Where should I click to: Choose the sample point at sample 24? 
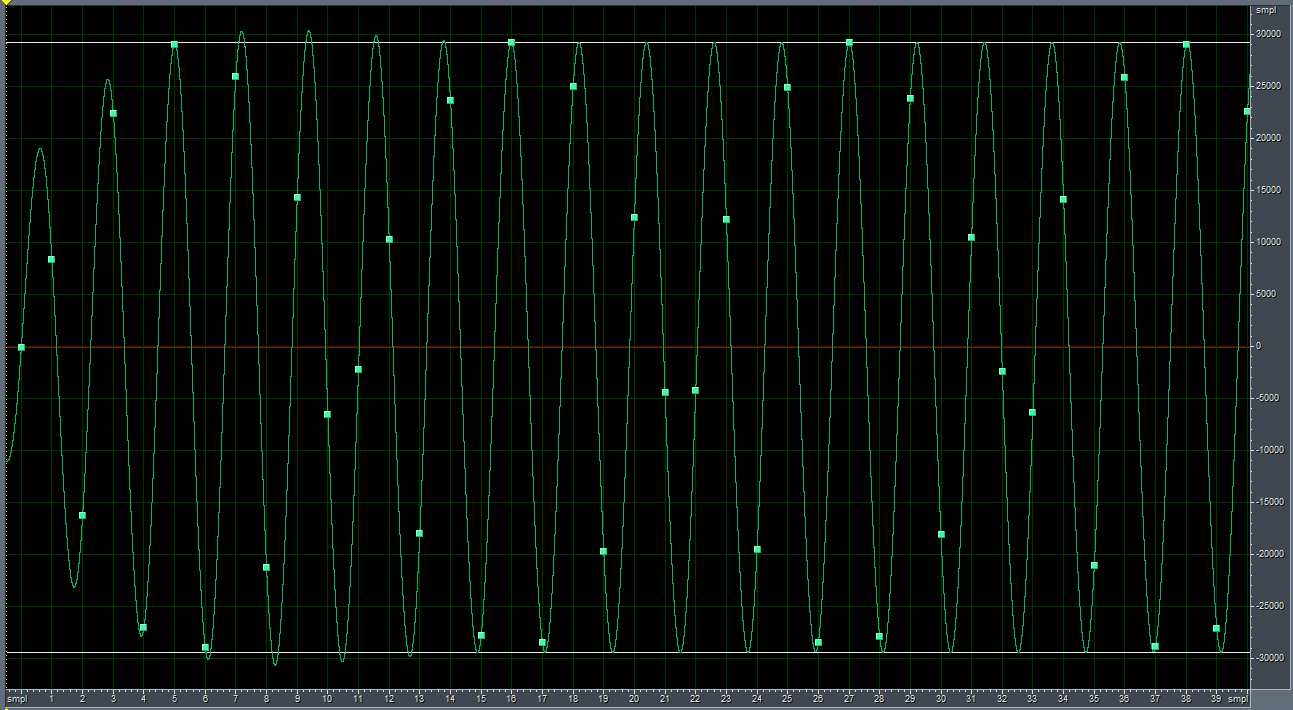tap(757, 549)
